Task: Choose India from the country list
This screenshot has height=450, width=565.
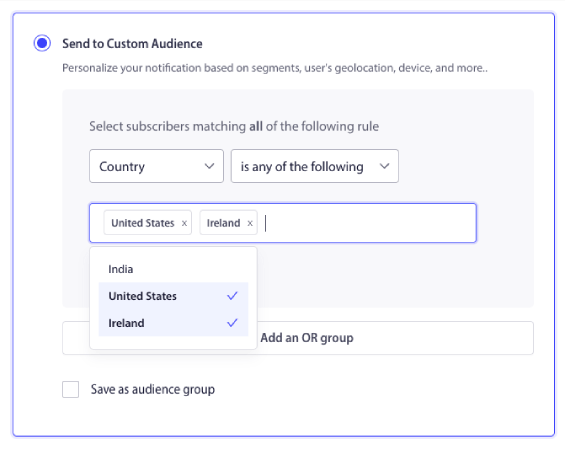Action: pos(173,269)
